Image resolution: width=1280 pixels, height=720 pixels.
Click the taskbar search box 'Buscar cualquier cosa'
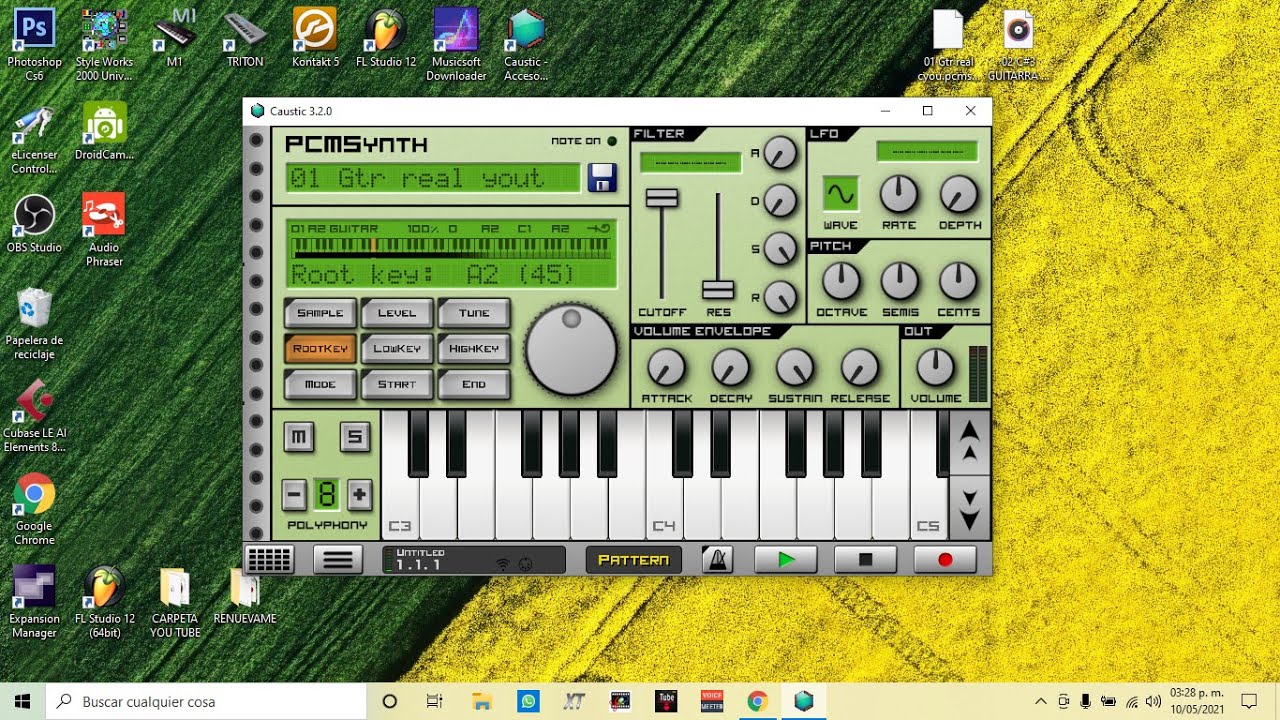pos(207,701)
